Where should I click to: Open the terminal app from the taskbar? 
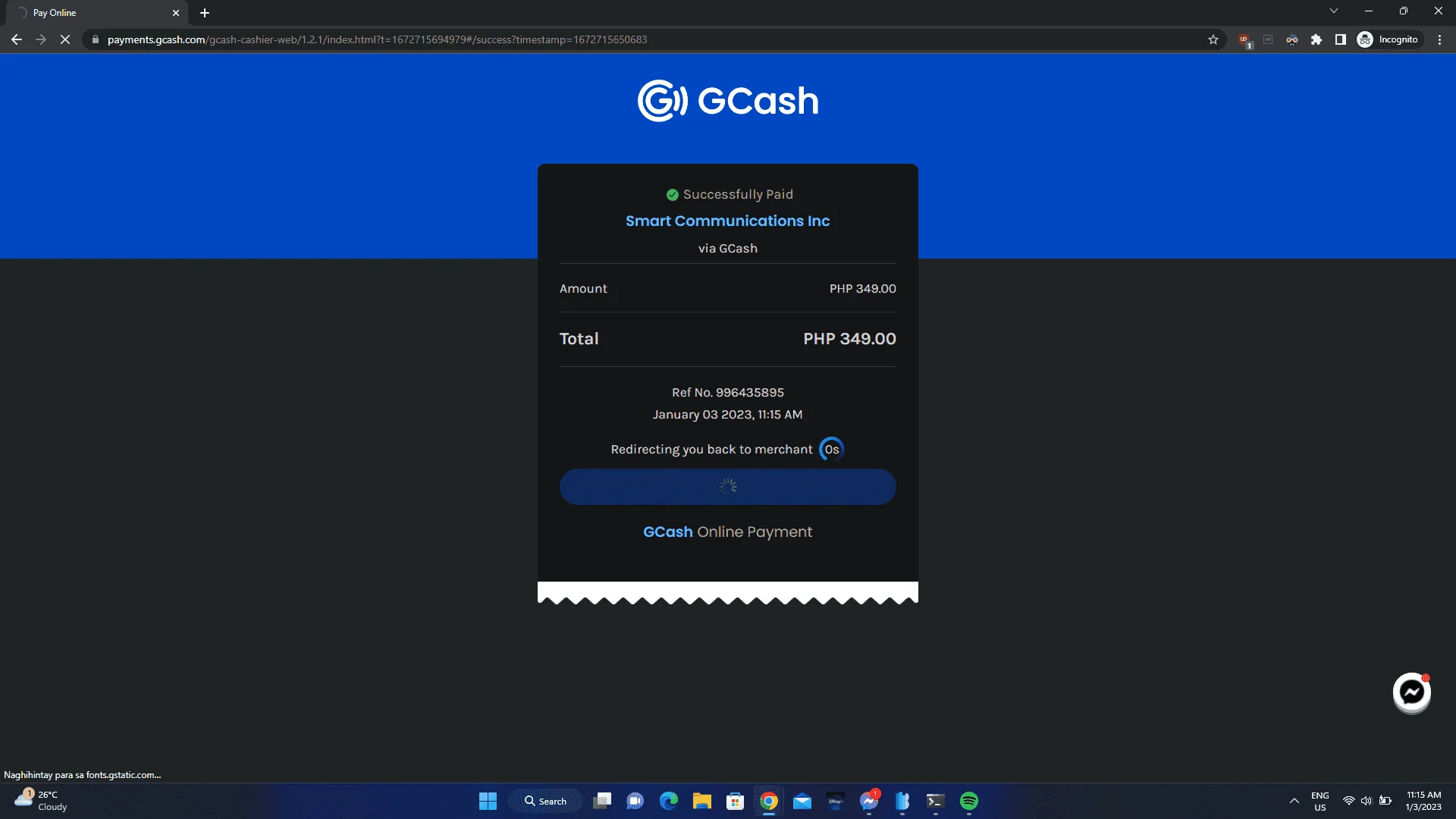(936, 802)
